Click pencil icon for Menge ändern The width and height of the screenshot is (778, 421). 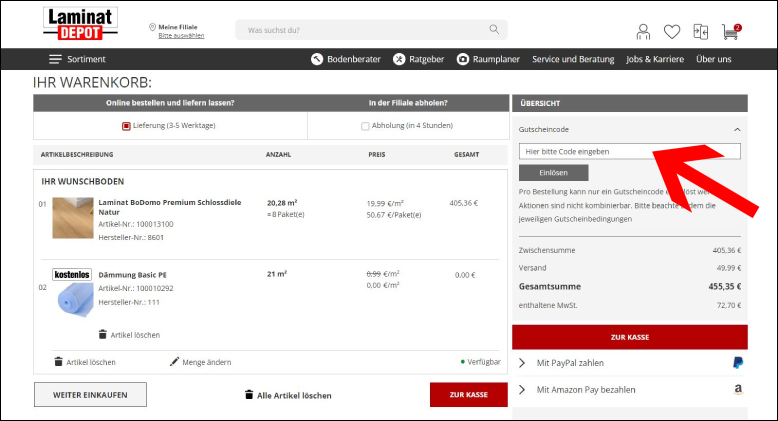(174, 361)
